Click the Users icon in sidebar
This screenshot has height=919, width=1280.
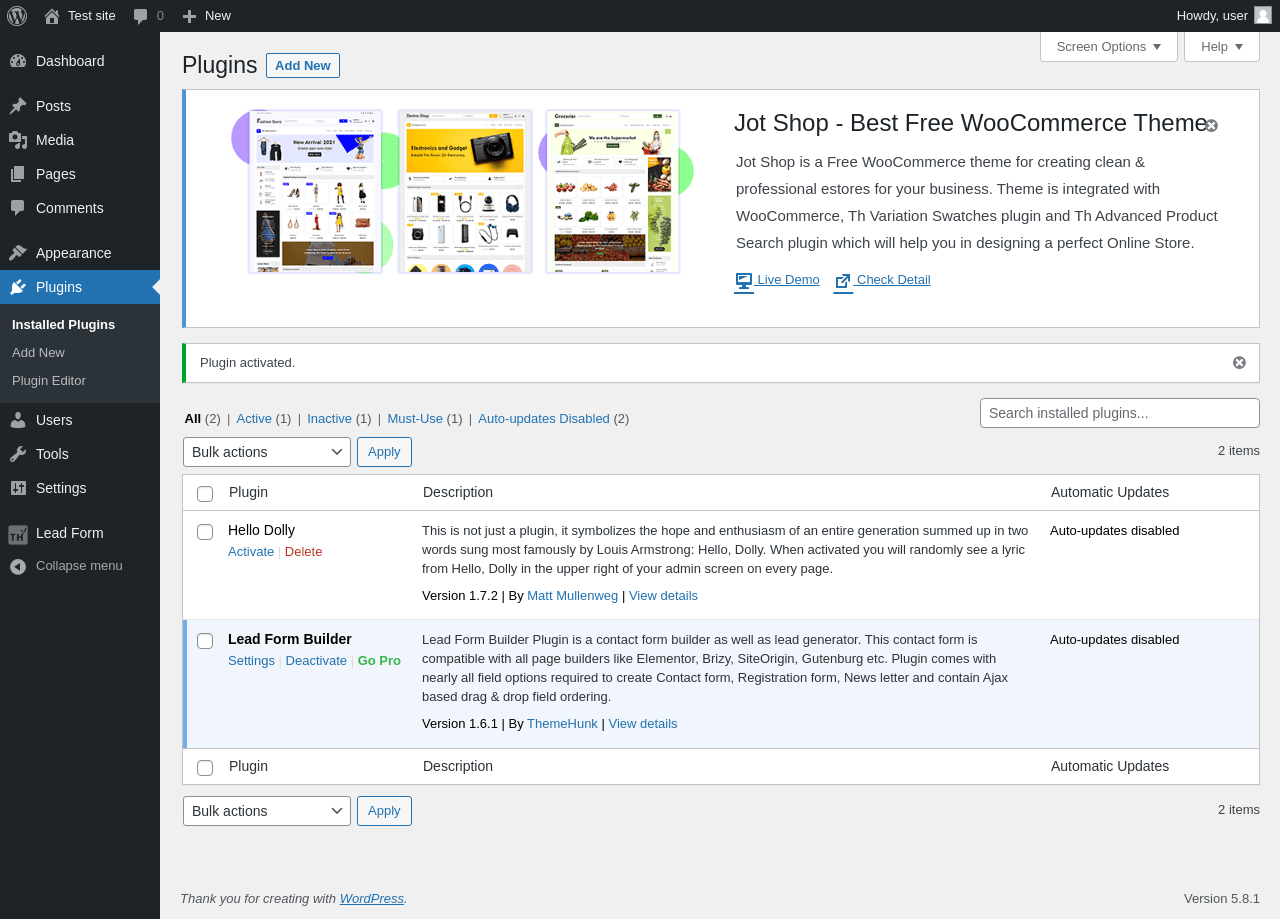tap(18, 420)
